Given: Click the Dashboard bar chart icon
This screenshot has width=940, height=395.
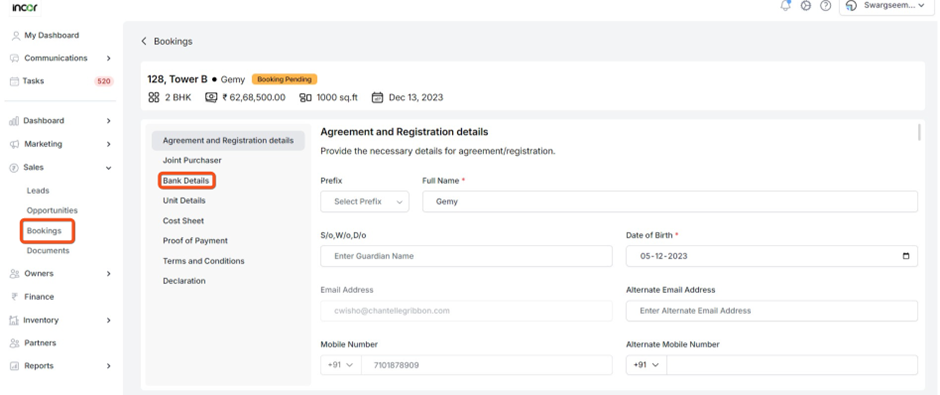Looking at the screenshot, I should pyautogui.click(x=14, y=121).
